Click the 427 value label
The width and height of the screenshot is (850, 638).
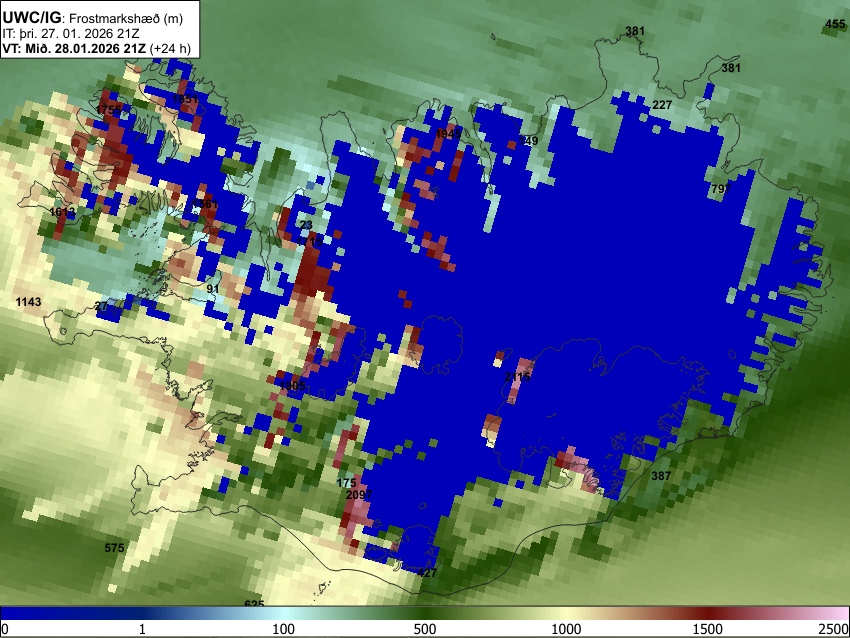[x=427, y=572]
